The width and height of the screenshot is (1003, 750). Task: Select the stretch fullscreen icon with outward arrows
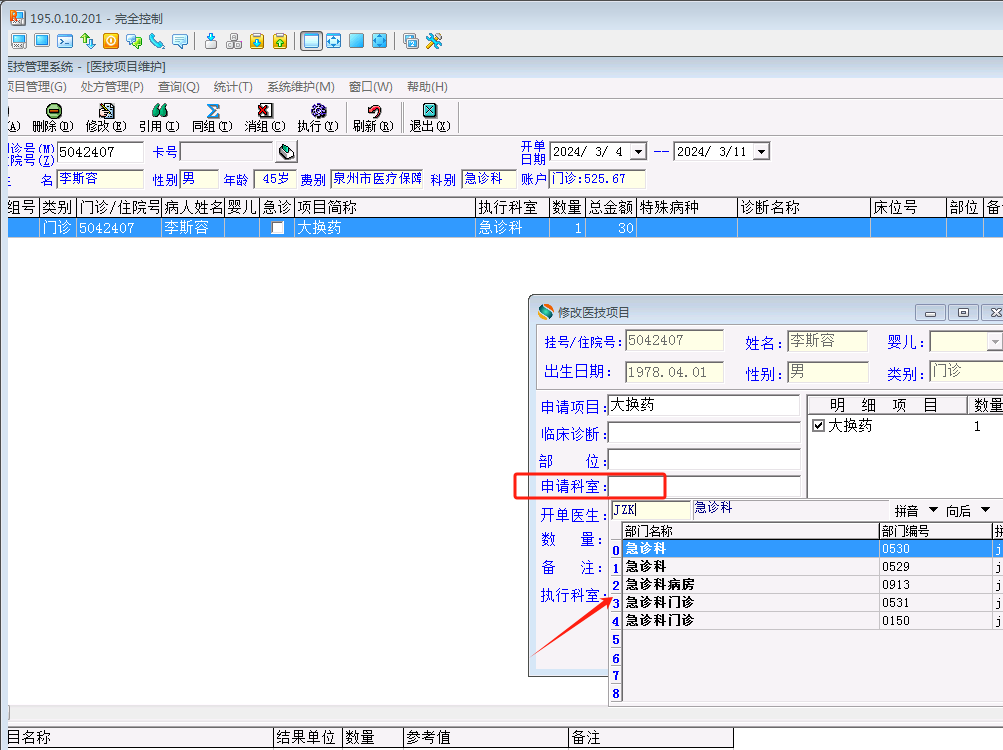379,42
